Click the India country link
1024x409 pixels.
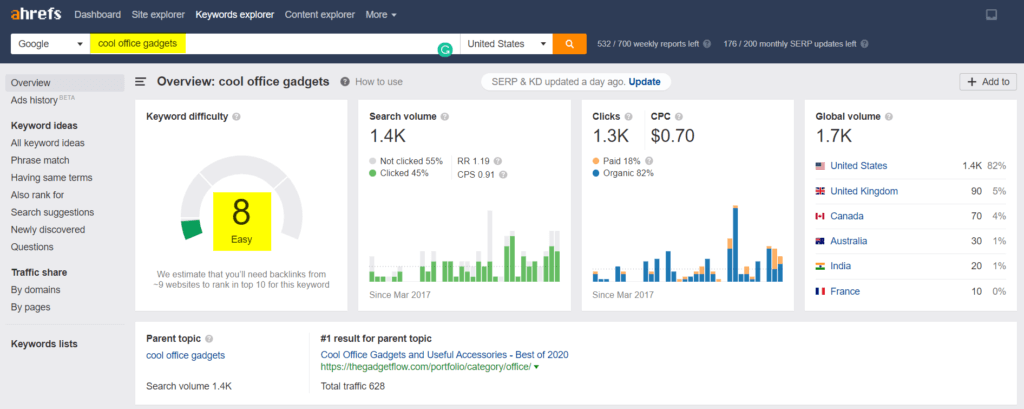click(x=840, y=267)
